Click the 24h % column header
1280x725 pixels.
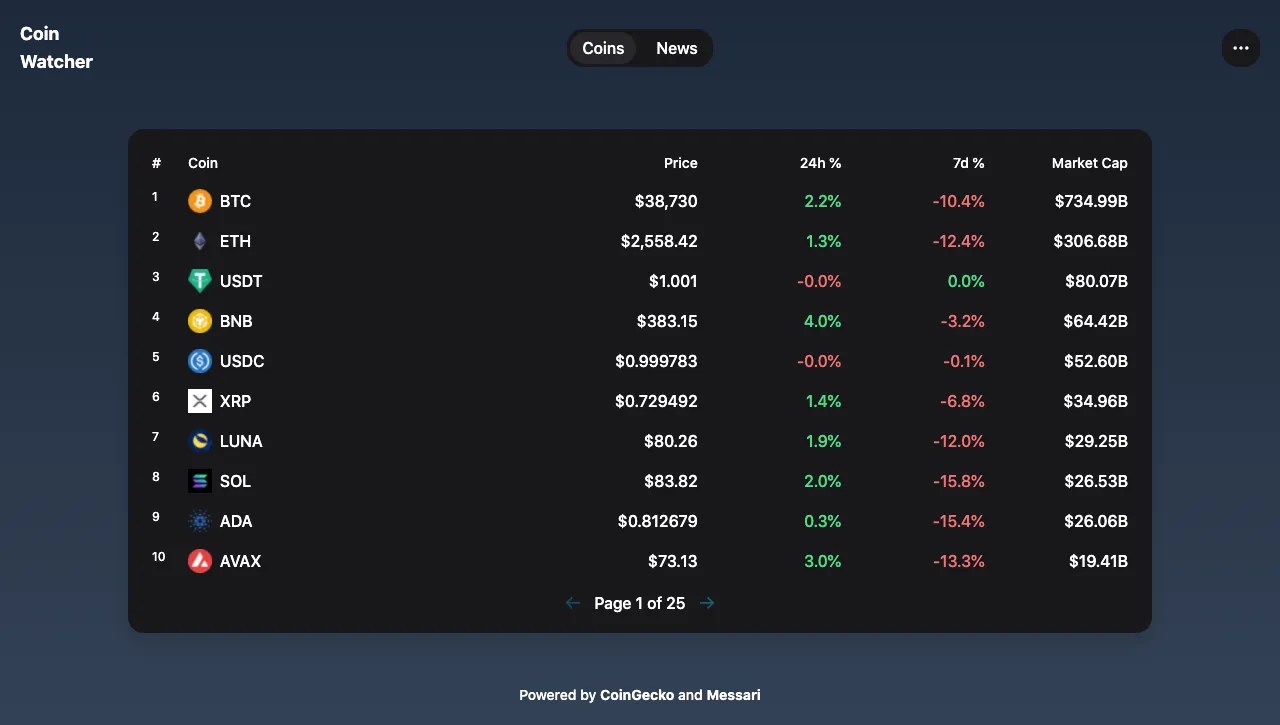click(820, 163)
